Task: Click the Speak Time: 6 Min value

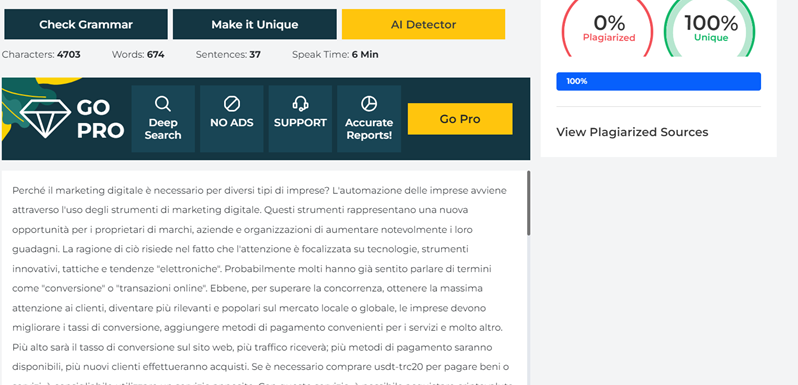Action: 335,54
